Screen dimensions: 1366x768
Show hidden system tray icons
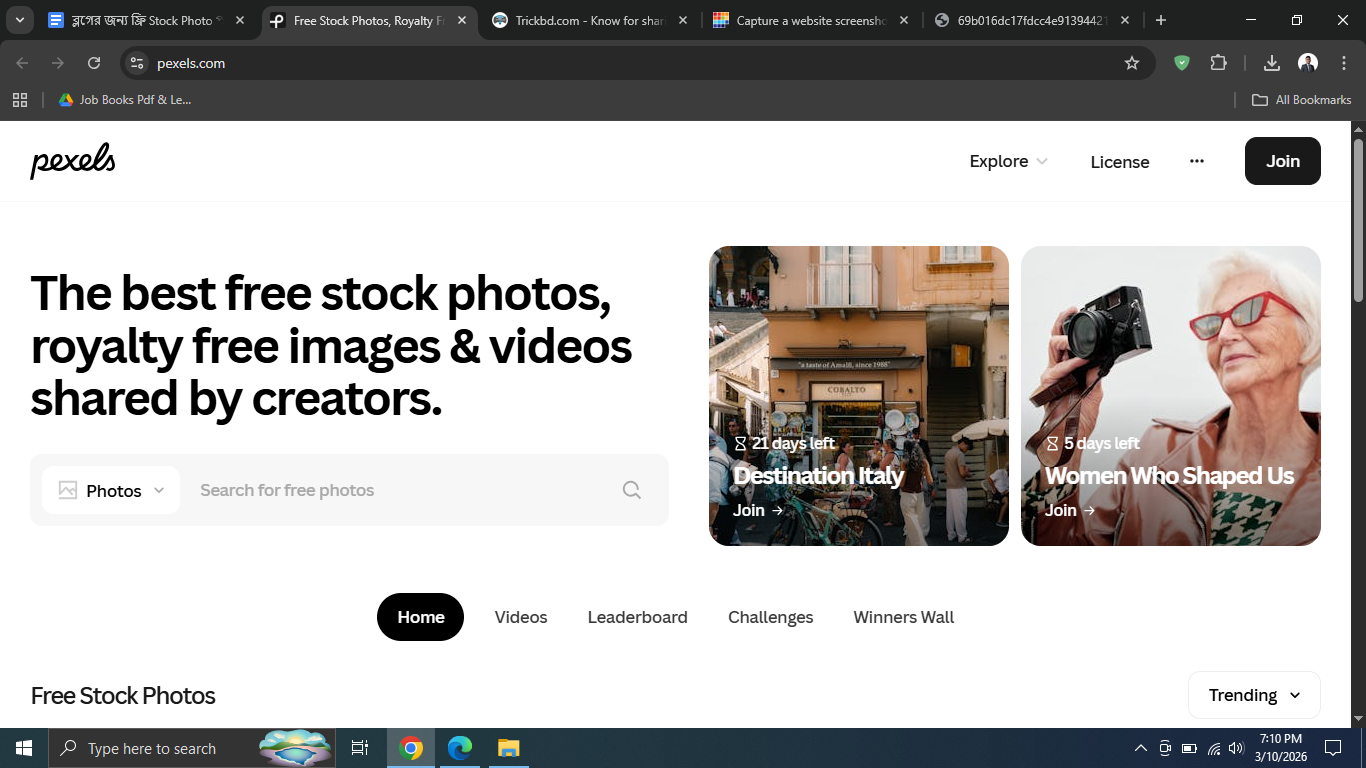coord(1140,748)
